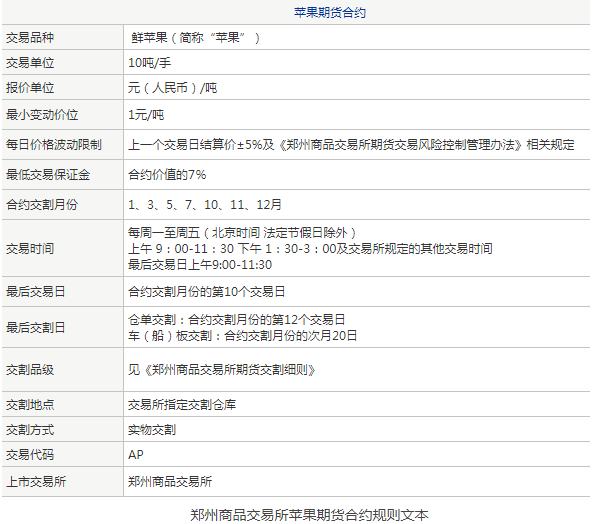Click the 仓单交割 delivery date line
Screen dimensions: 597x524
pyautogui.click(x=237, y=320)
